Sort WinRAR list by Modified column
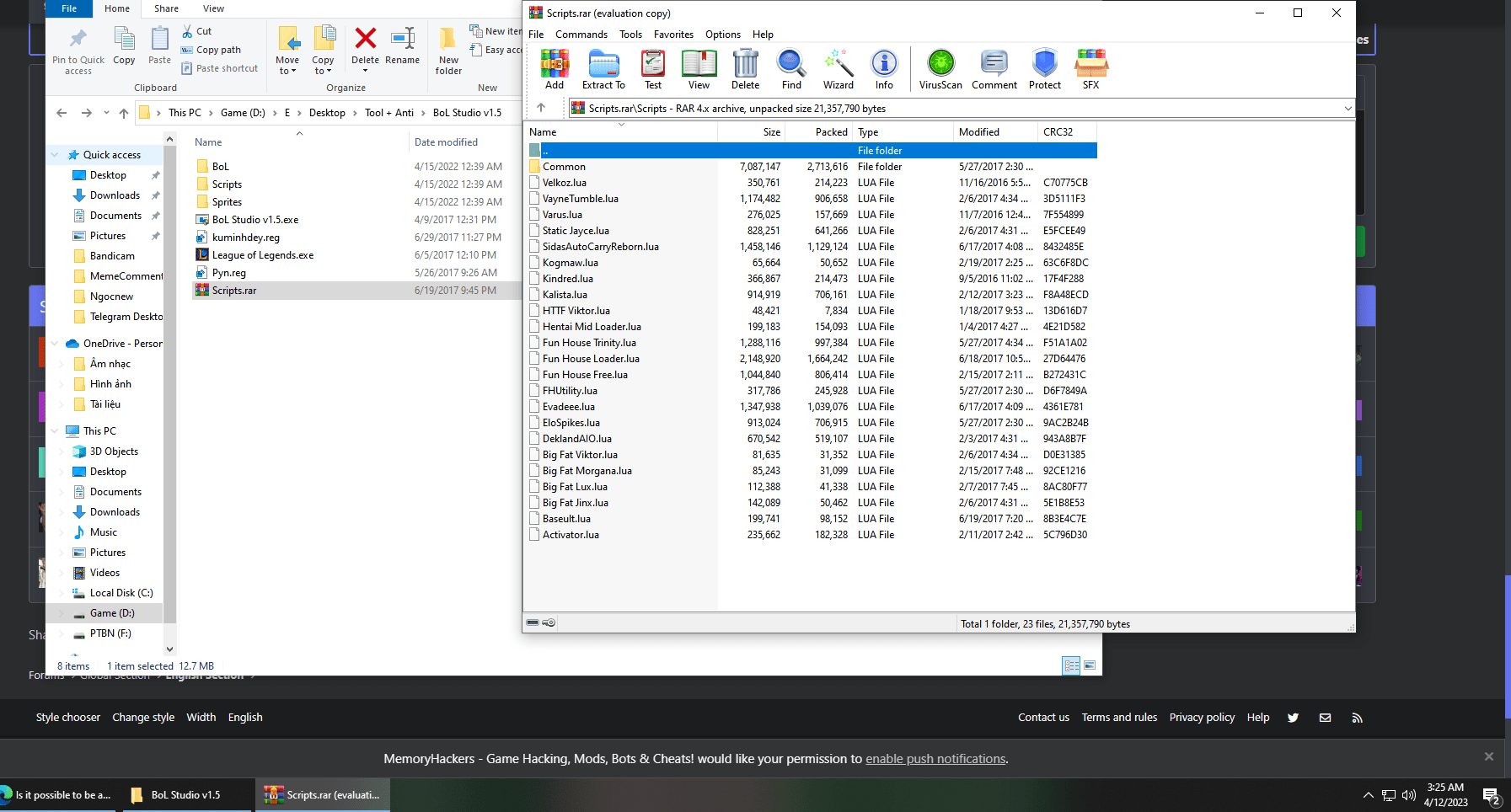The image size is (1511, 812). pos(995,132)
